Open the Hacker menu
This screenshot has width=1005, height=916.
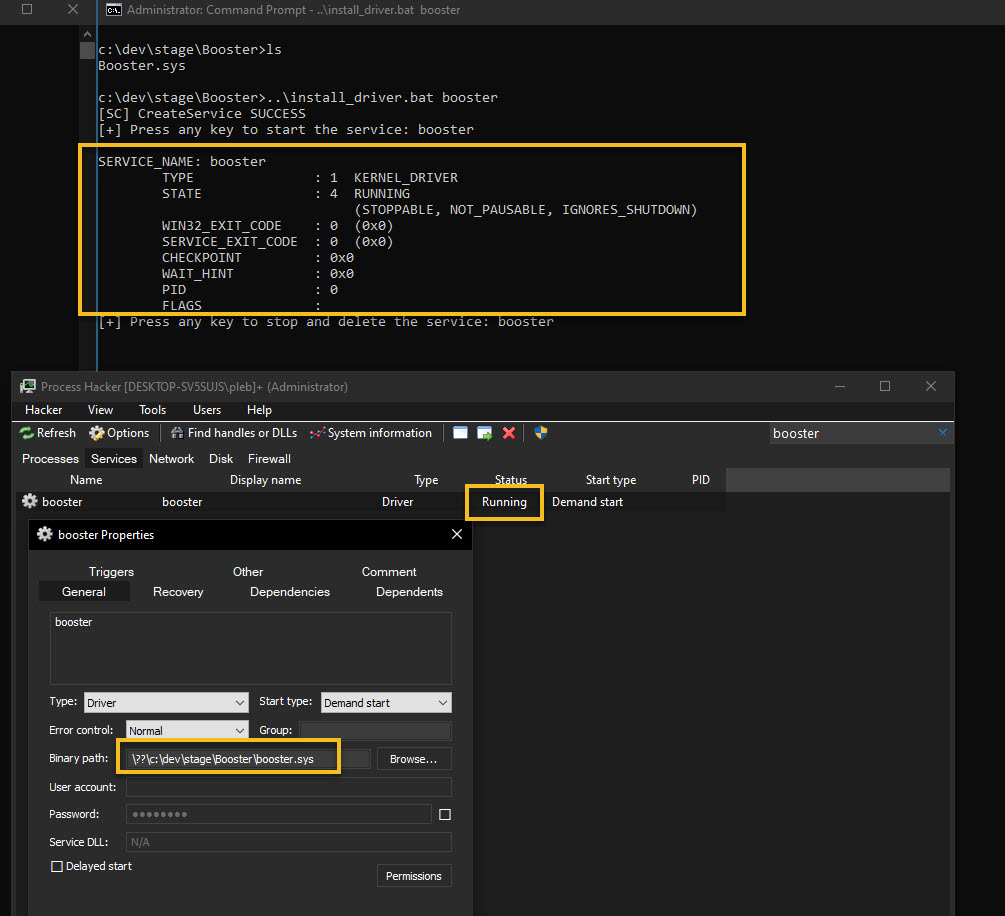[x=44, y=410]
